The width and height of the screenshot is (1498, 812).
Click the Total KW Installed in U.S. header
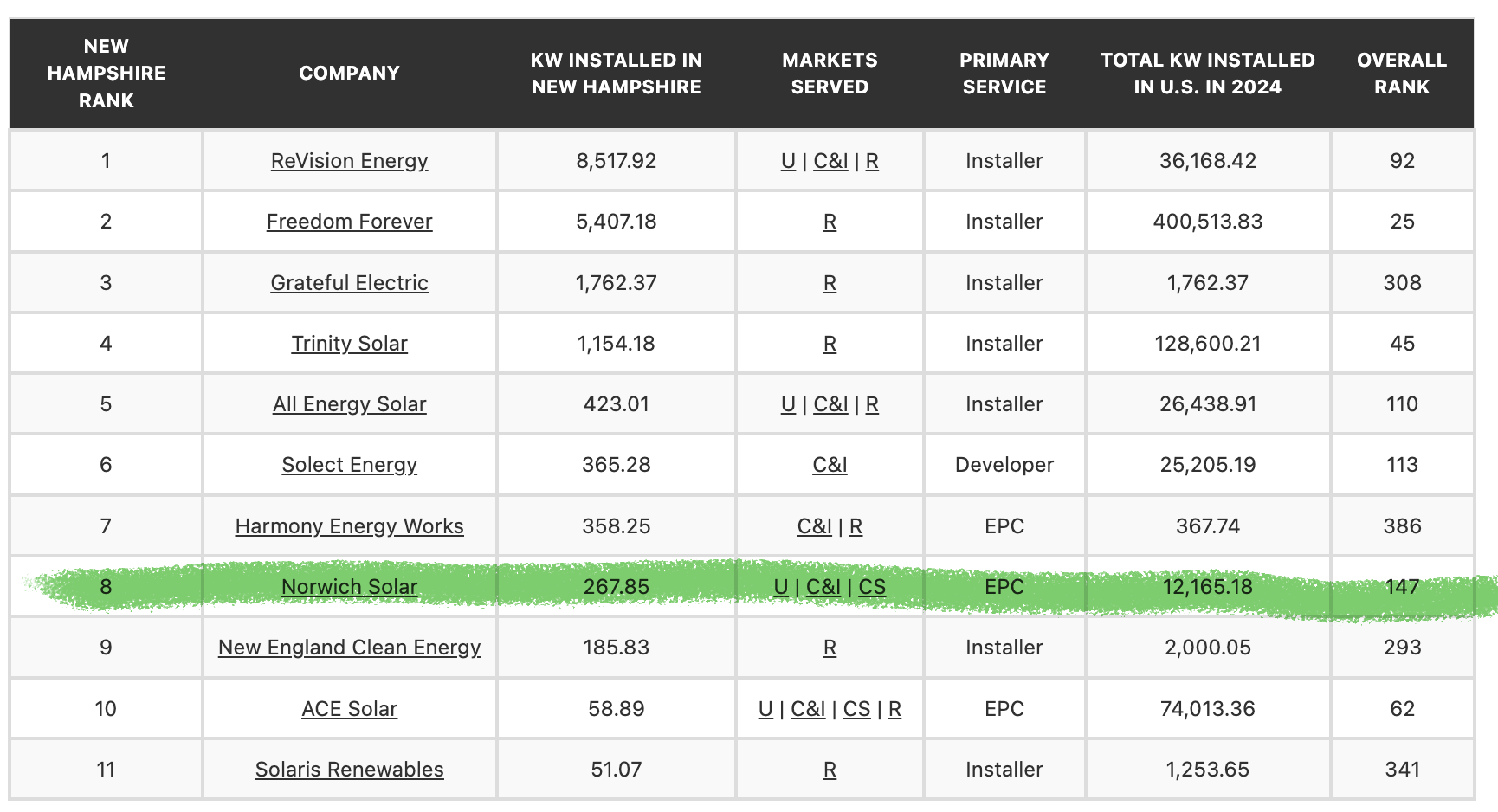pyautogui.click(x=1208, y=74)
